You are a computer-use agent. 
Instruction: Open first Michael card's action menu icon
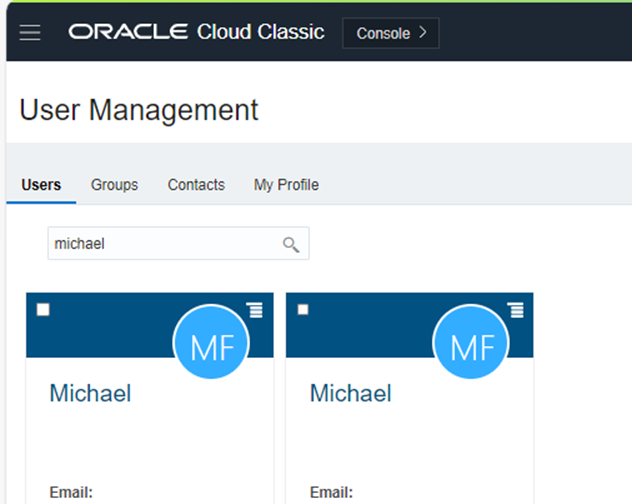(255, 309)
